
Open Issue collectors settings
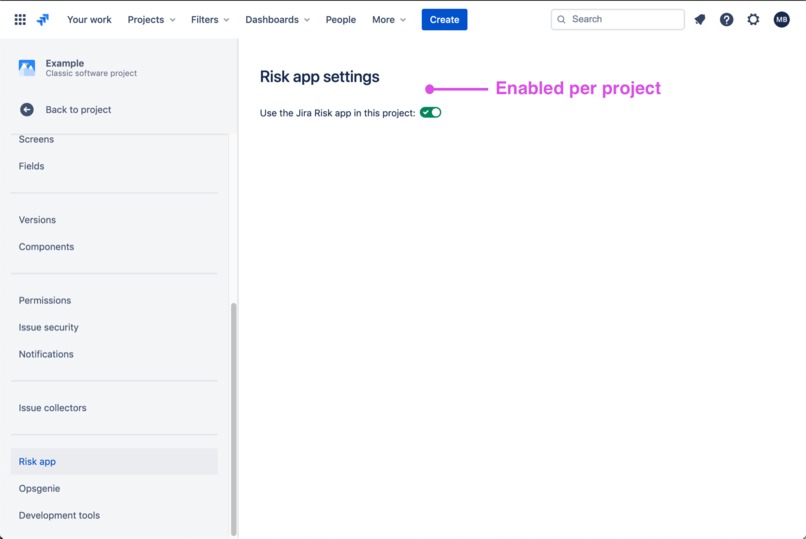coord(52,408)
